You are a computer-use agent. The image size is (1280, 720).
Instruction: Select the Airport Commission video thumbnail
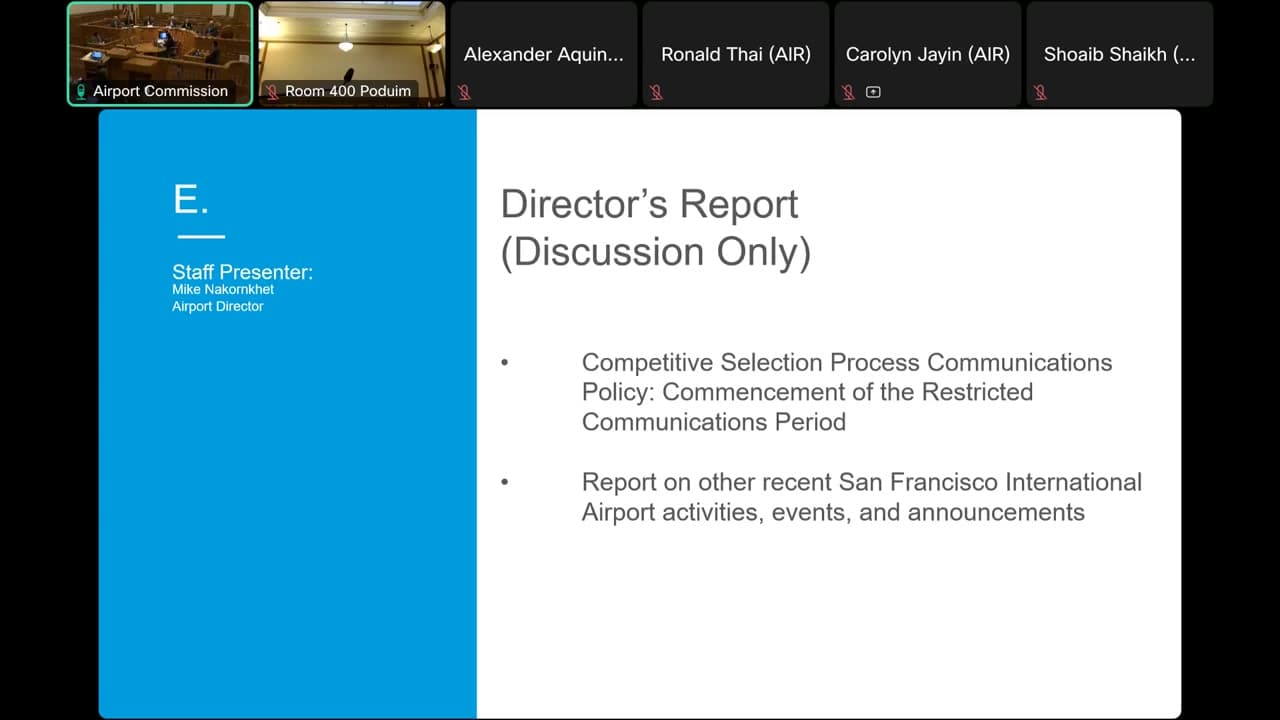160,53
